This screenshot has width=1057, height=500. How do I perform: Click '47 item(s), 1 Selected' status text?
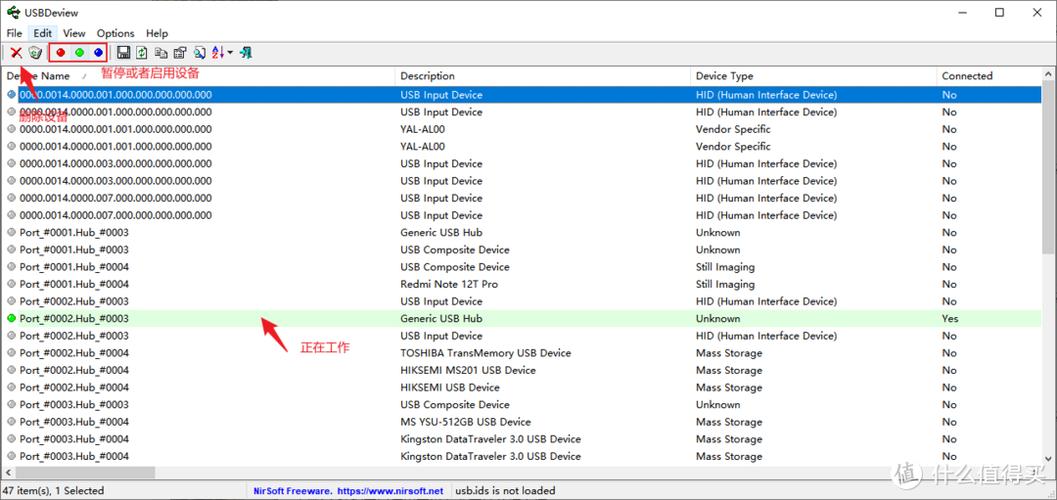(x=54, y=491)
